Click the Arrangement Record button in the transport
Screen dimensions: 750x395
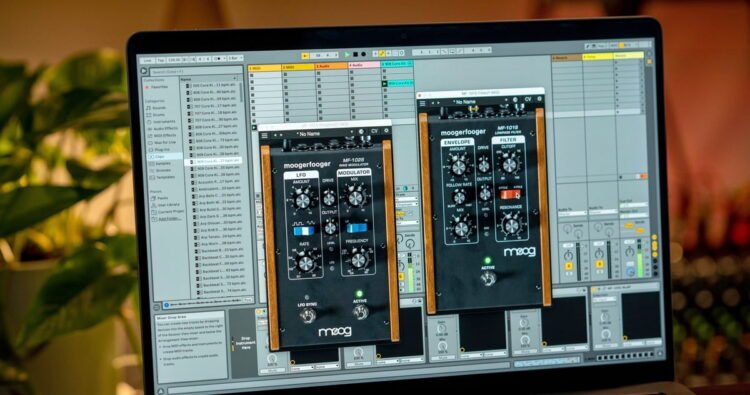point(363,55)
